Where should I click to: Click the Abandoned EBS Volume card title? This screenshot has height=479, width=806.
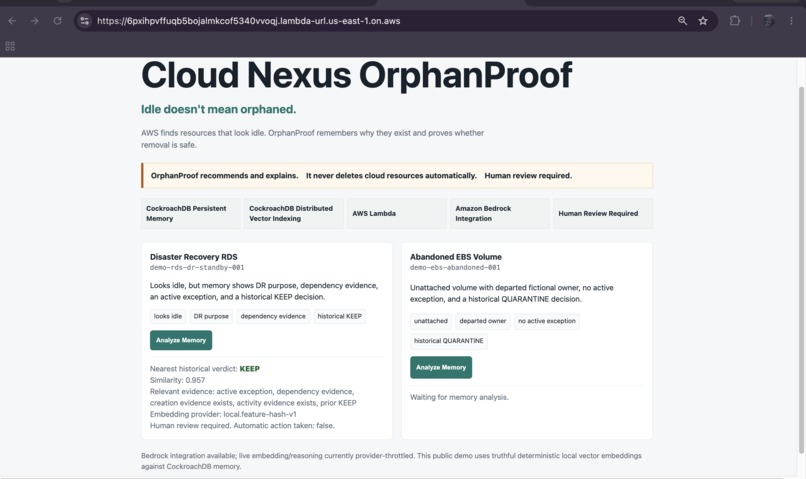456,256
